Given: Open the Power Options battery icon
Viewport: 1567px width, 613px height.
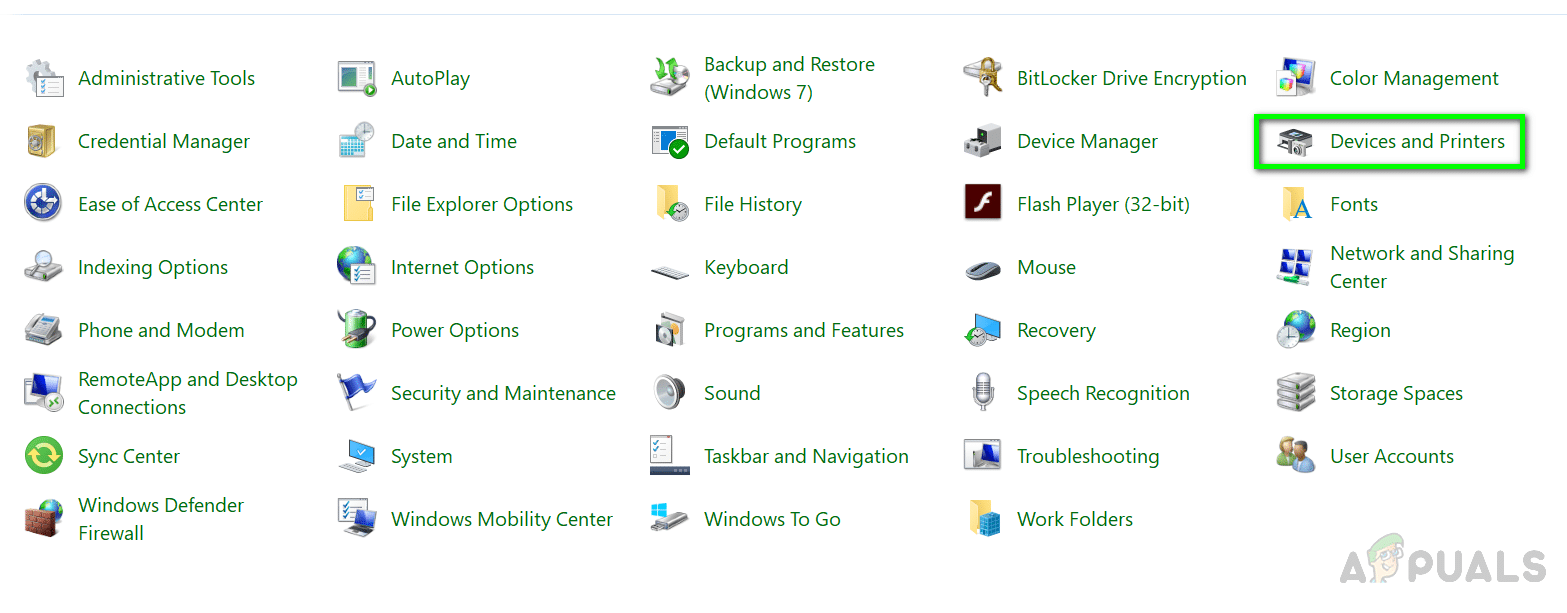Looking at the screenshot, I should [357, 331].
